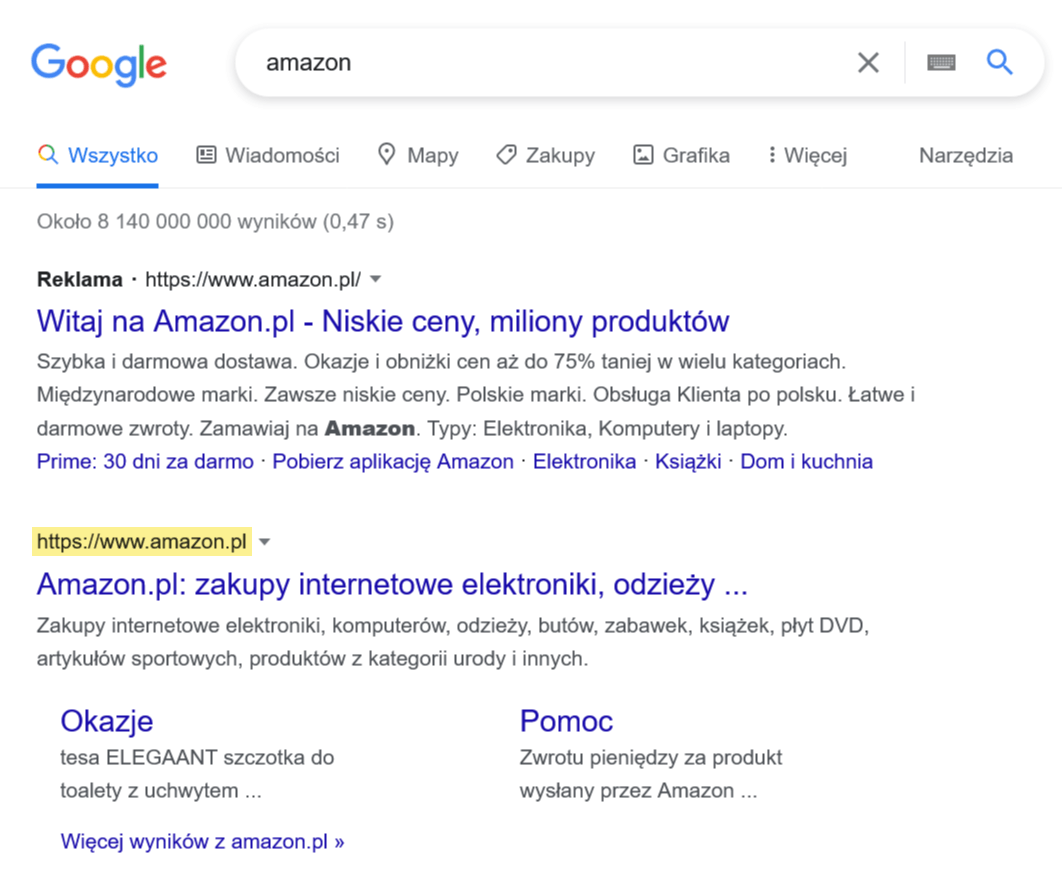The height and width of the screenshot is (873, 1062).
Task: Expand the arrow next to https://www.amazon.pl
Action: pyautogui.click(x=264, y=542)
